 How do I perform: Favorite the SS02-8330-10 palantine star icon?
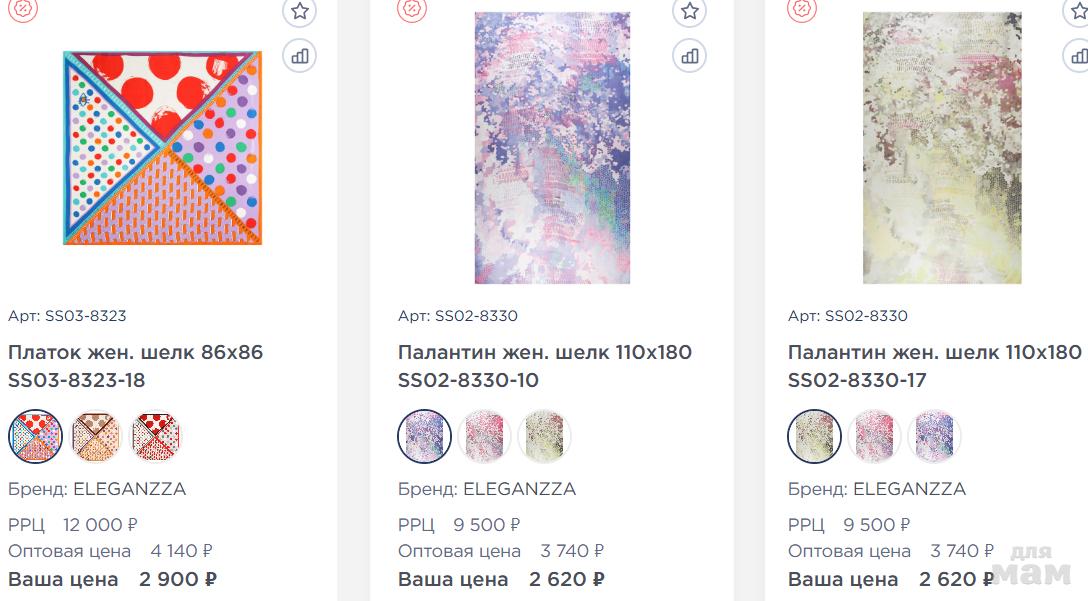point(689,12)
